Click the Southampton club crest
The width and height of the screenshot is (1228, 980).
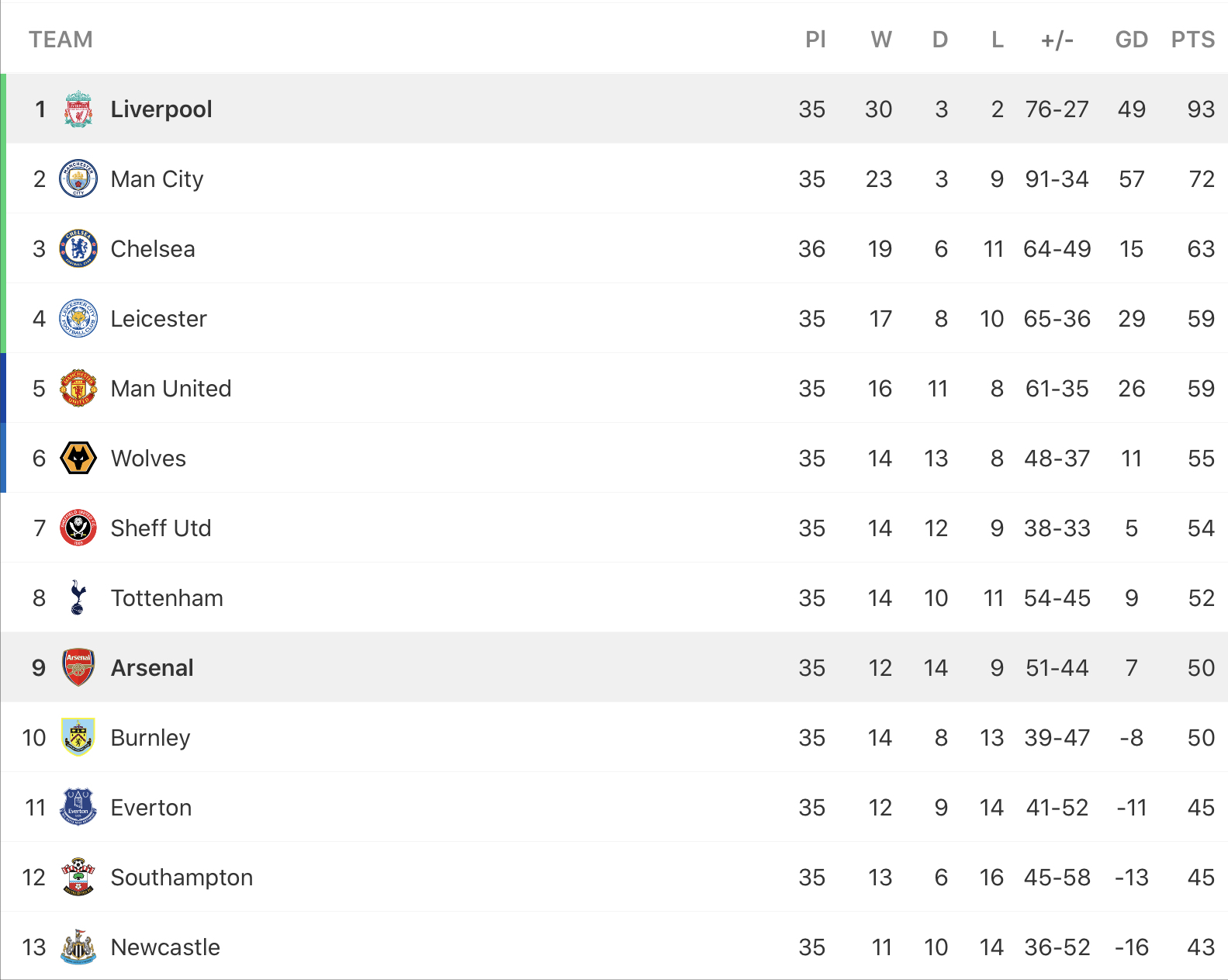[78, 877]
